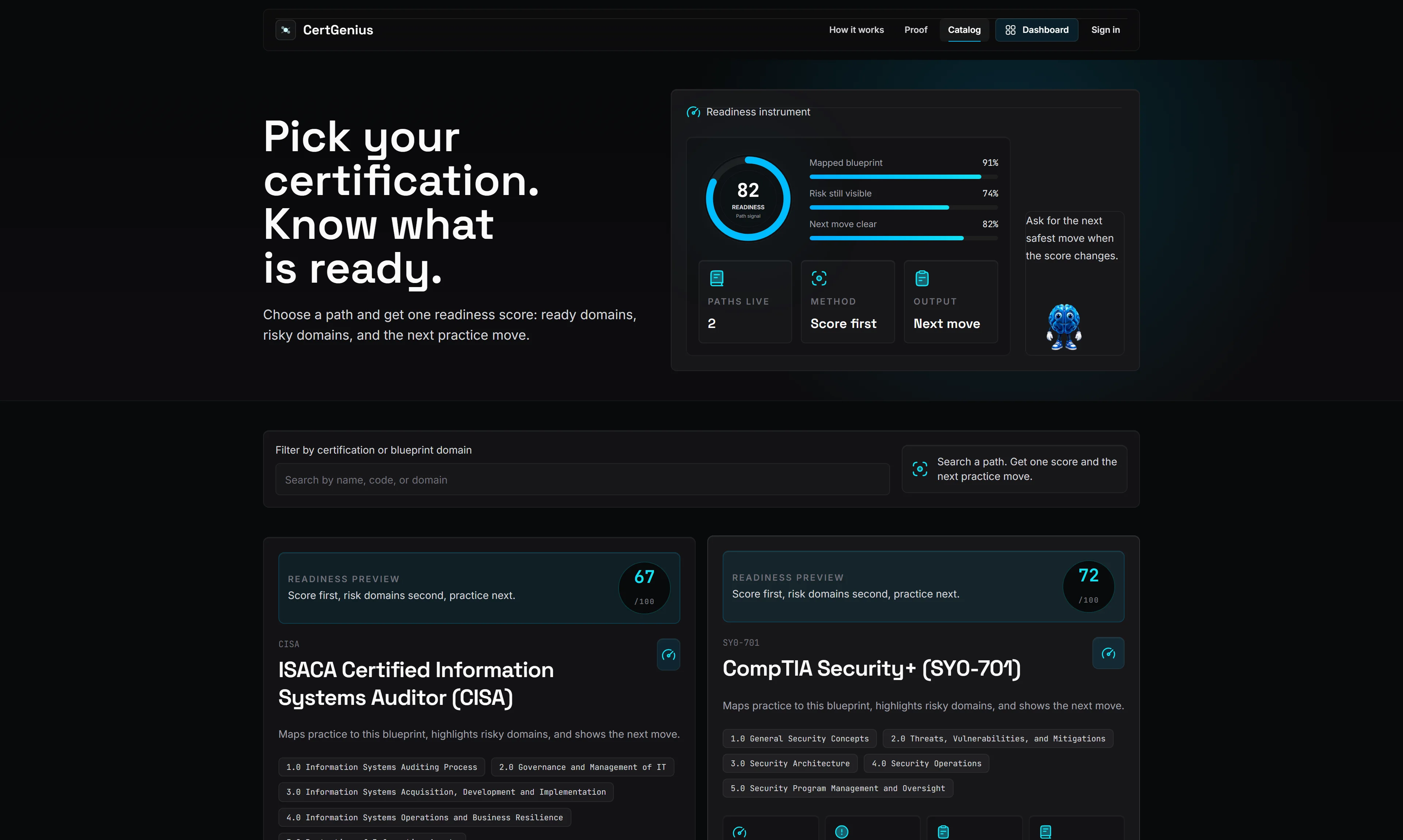Click the '74%' Risk still visible value
Screen dimensions: 1403x840
990,194
